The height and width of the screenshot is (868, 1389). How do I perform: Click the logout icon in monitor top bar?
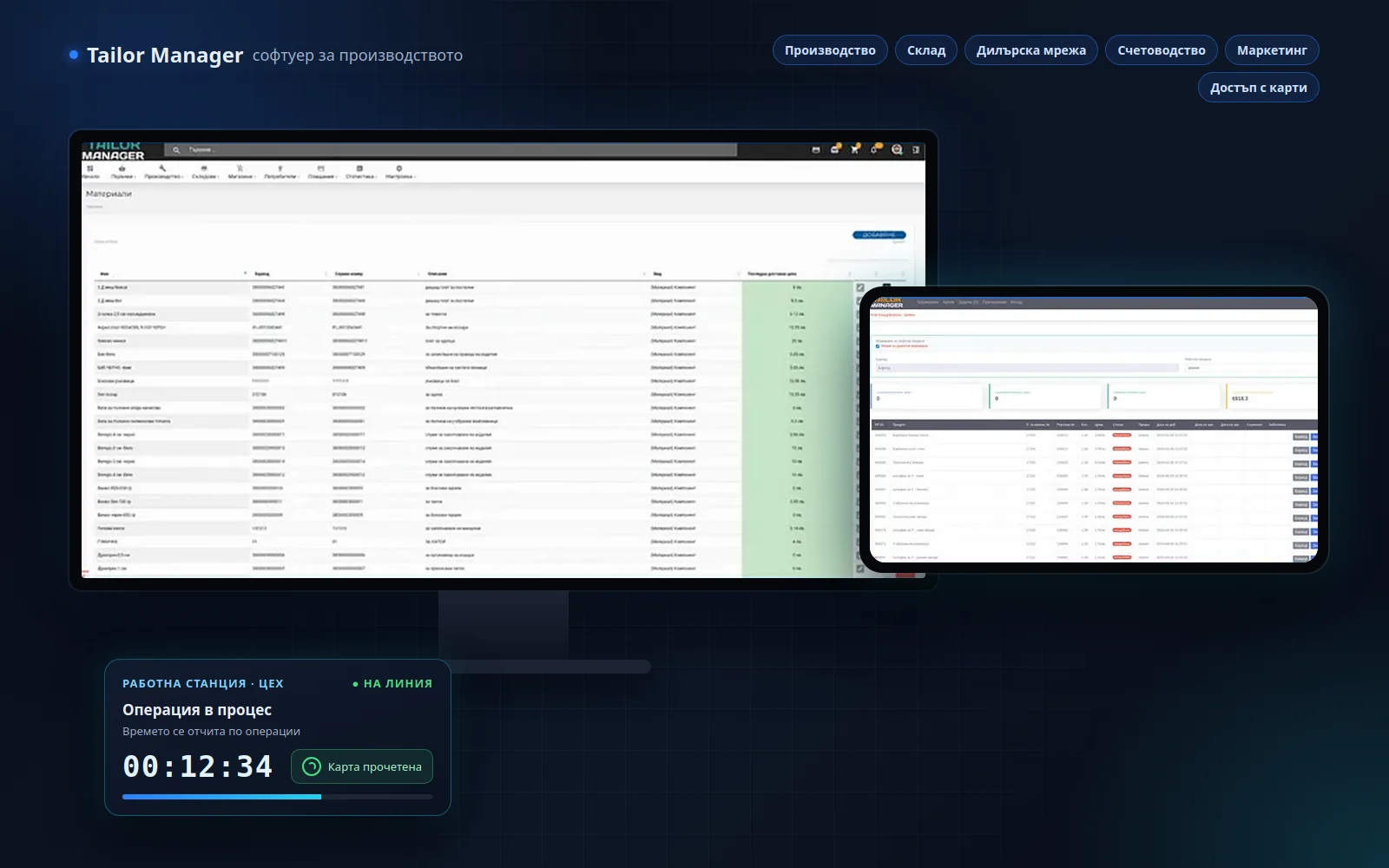pos(916,149)
